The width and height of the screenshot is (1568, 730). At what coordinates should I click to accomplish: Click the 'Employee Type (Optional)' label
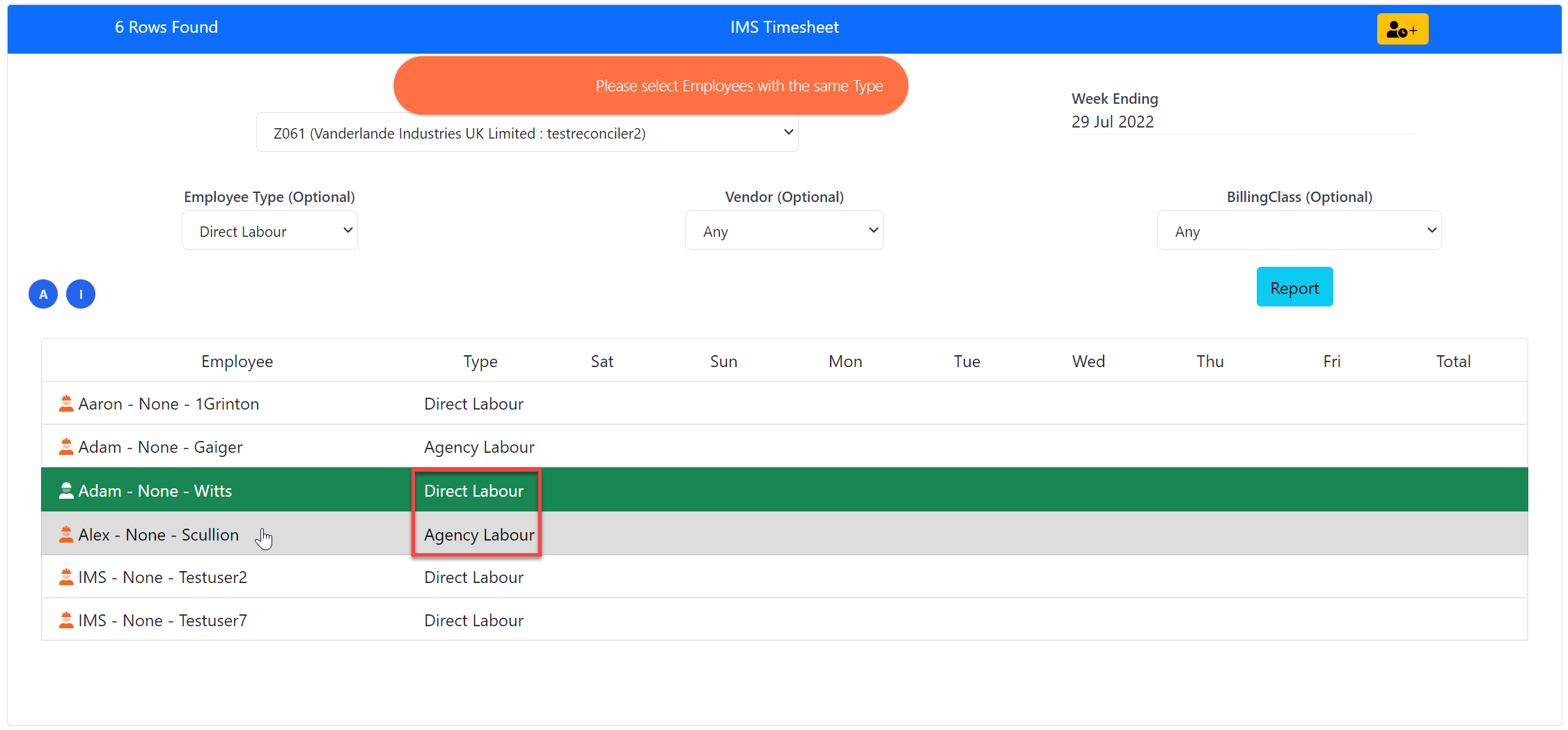click(x=269, y=197)
